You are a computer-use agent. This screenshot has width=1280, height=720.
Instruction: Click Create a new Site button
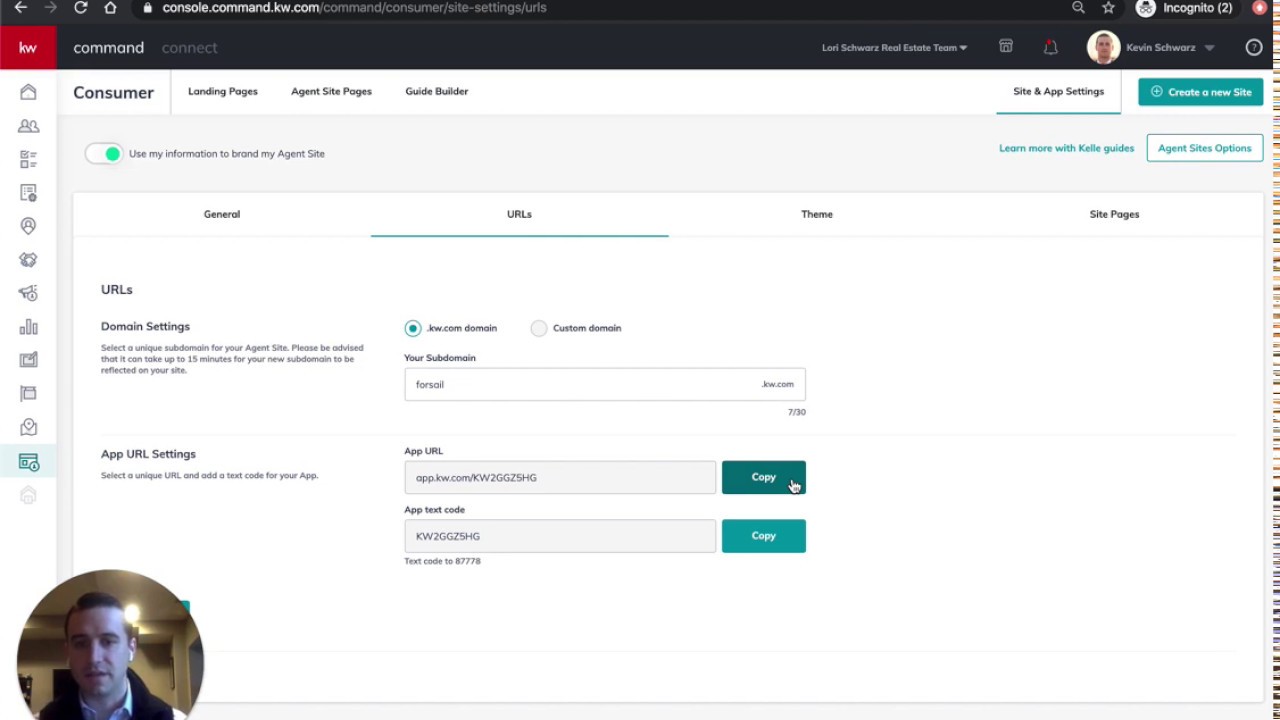[x=1201, y=92]
